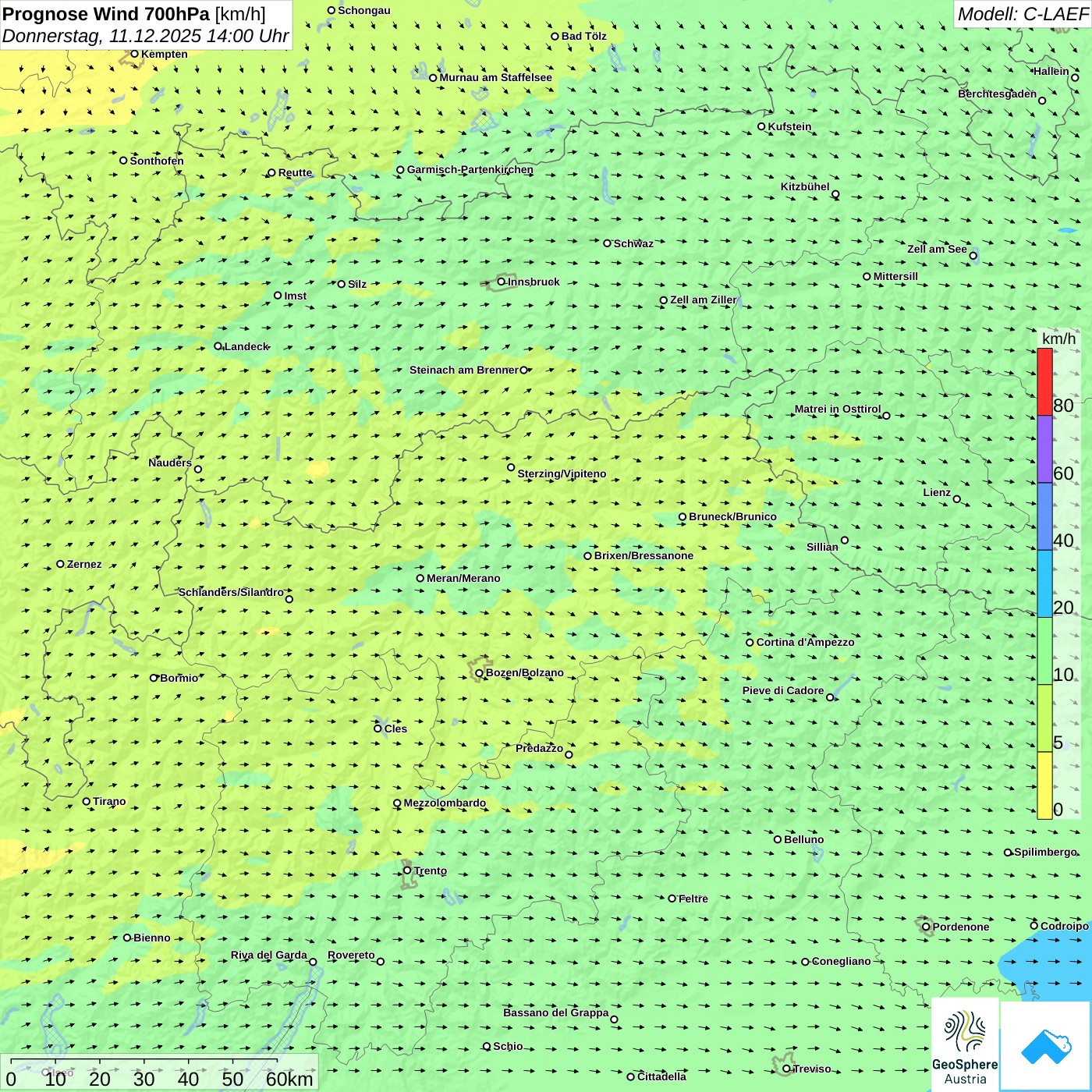Viewport: 1092px width, 1092px height.
Task: Select the Matrei in Osttirol label
Action: tap(838, 409)
